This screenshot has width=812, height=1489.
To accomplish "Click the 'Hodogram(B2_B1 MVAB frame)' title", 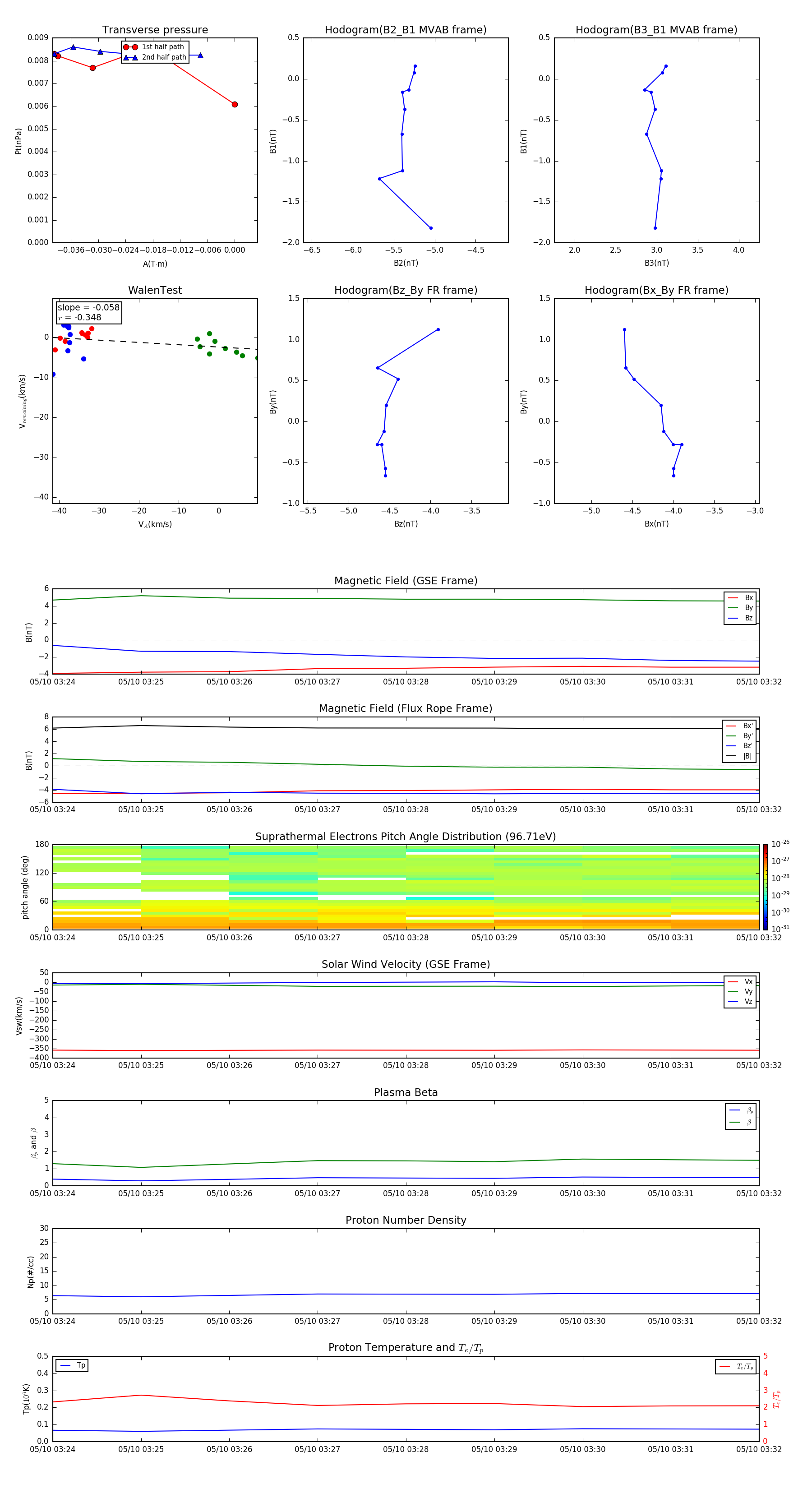I will [406, 30].
